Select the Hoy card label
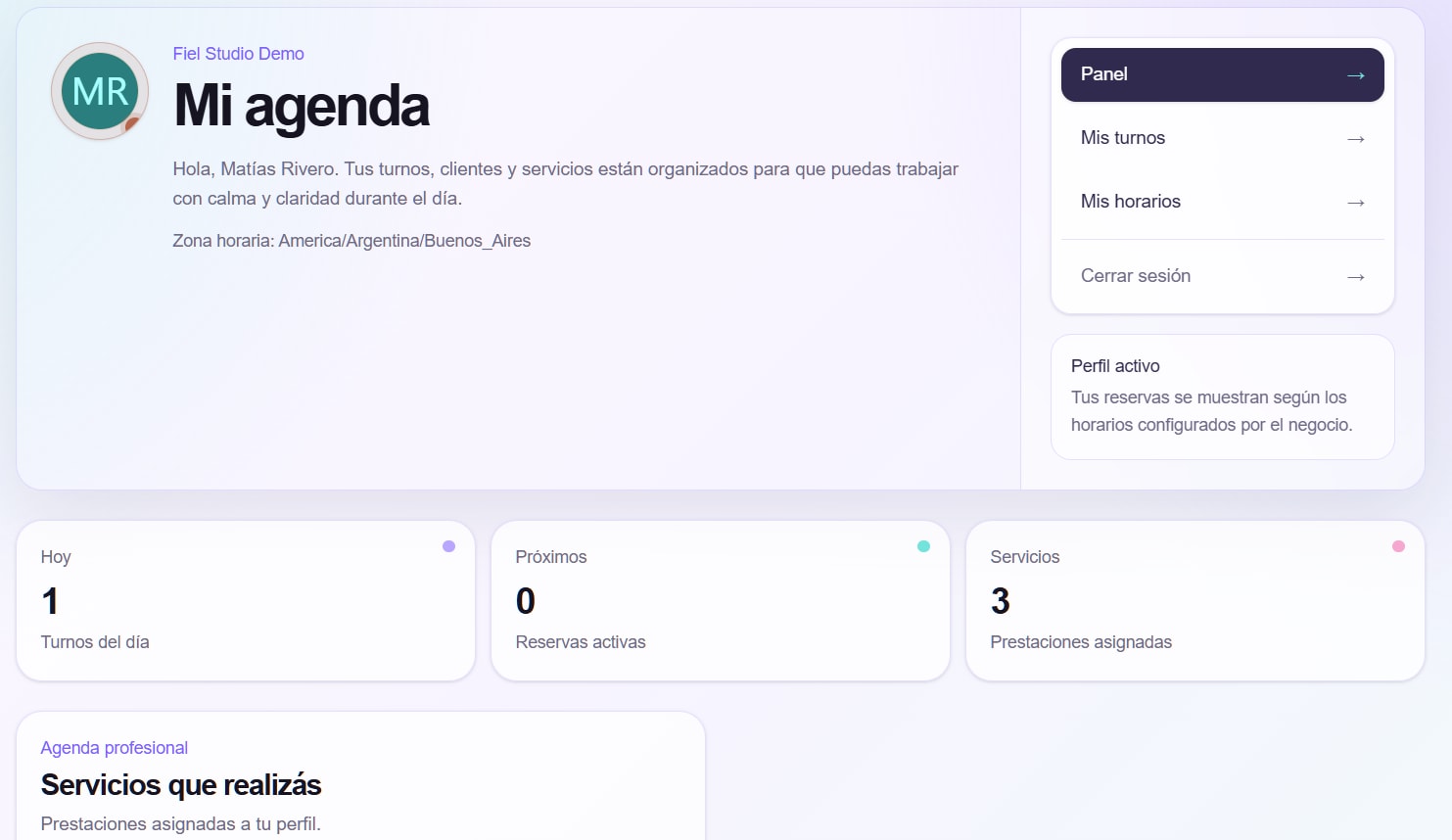Image resolution: width=1452 pixels, height=840 pixels. point(56,557)
